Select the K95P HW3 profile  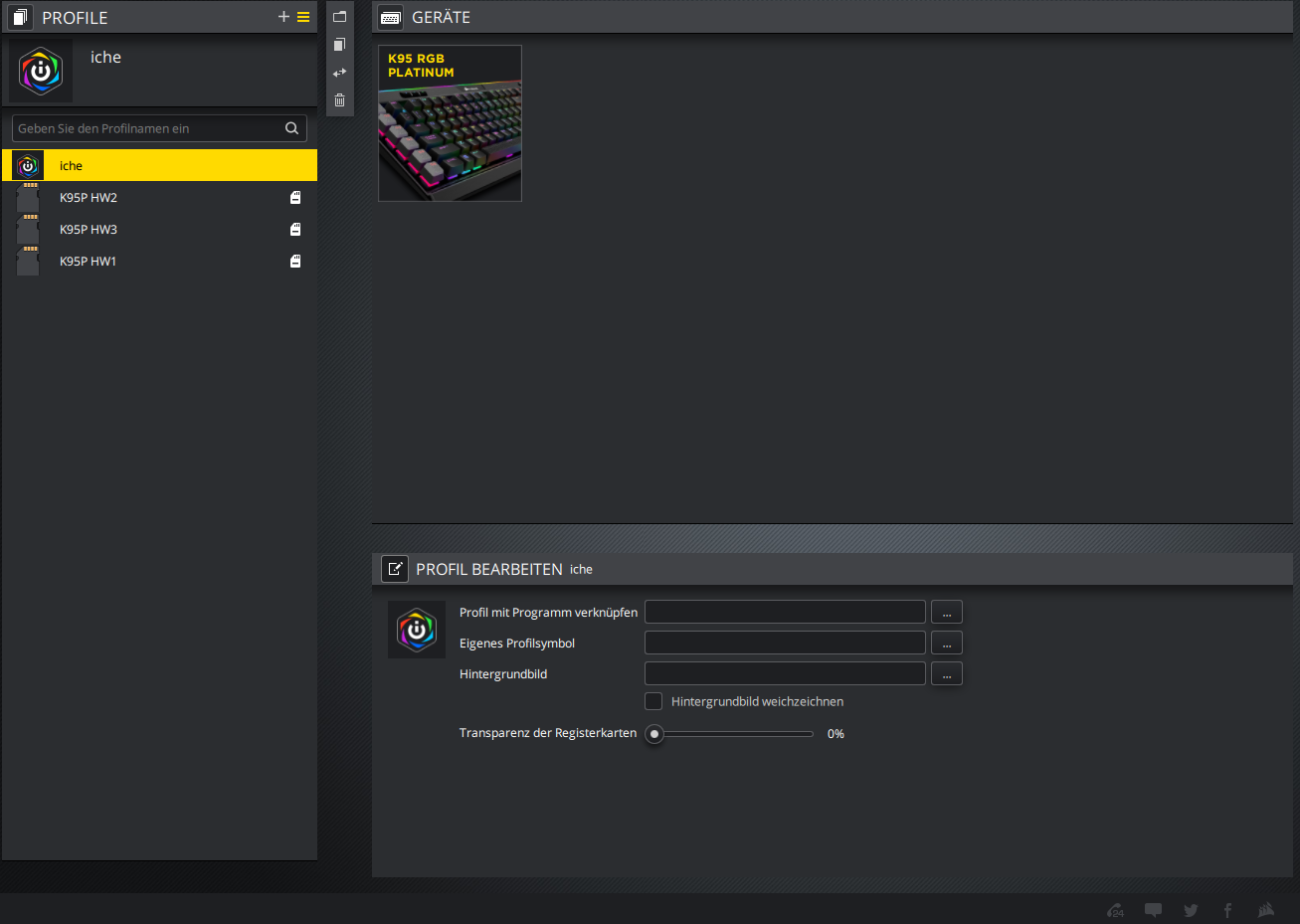159,230
